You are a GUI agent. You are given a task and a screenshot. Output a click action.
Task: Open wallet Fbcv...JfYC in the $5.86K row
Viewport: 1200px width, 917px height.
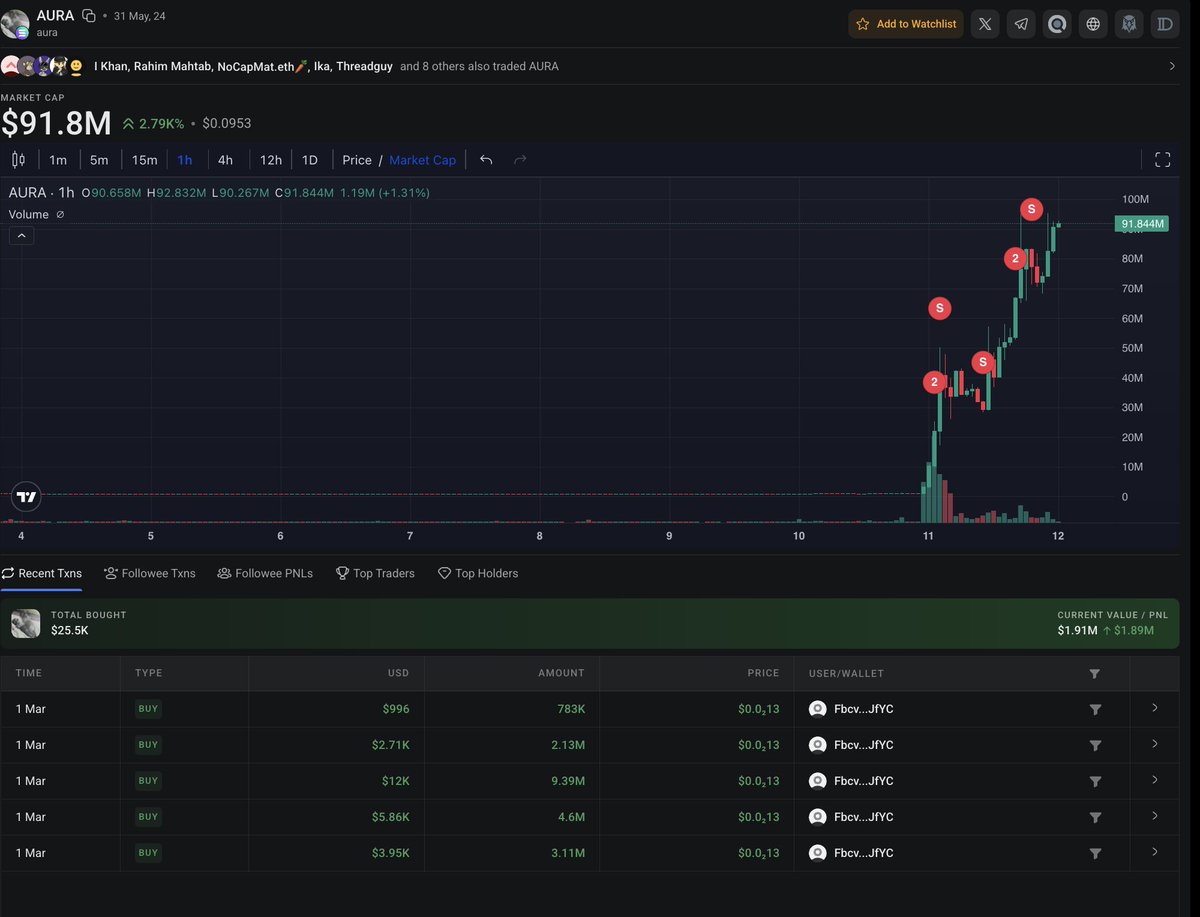[x=864, y=817]
